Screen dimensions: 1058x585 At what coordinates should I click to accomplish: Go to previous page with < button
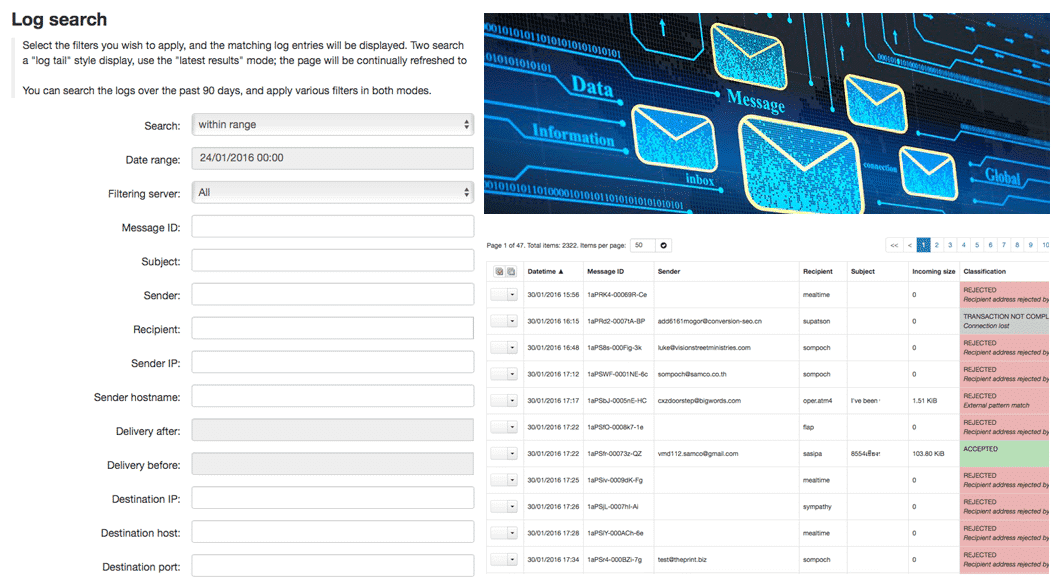click(x=910, y=246)
